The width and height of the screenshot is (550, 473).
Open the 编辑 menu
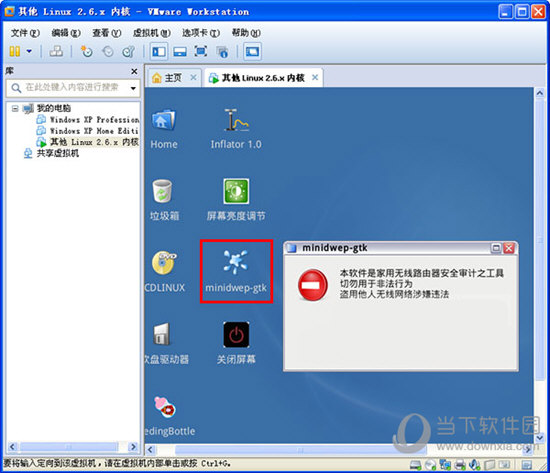66,33
